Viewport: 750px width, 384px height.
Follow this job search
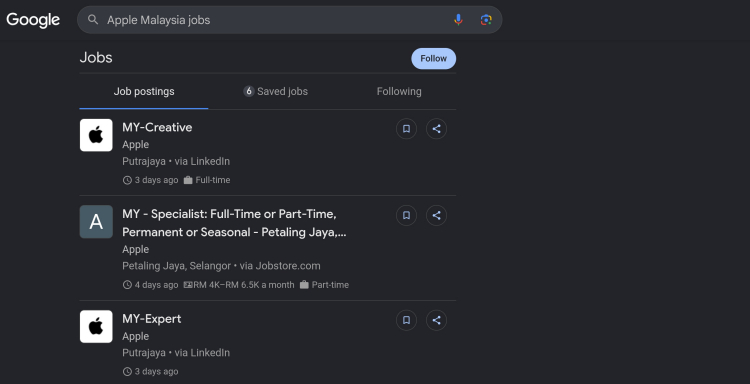pyautogui.click(x=433, y=58)
